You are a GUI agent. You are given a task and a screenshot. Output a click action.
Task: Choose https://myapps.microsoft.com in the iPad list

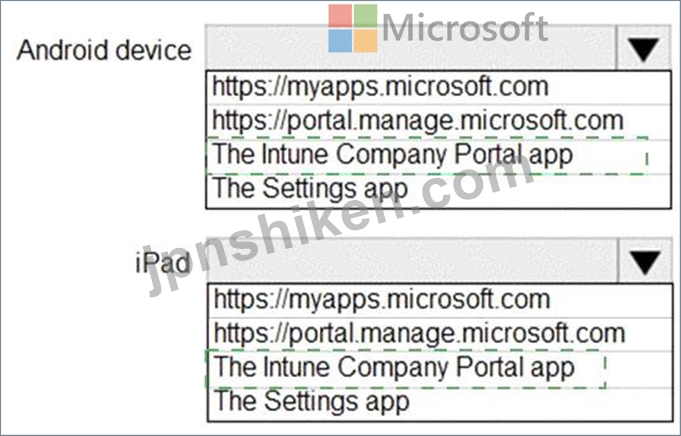440,301
